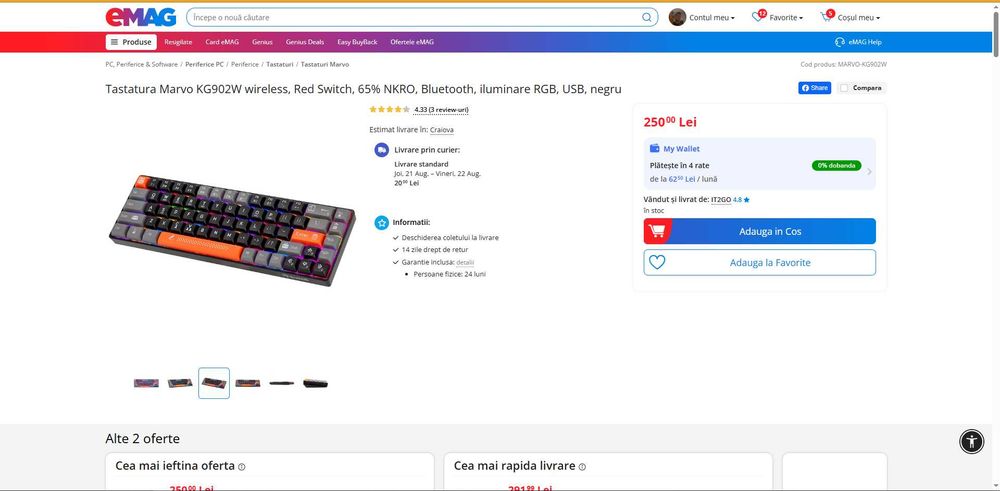Focus the search field Incepe o noua cautare
This screenshot has width=1000, height=491.
pos(415,17)
